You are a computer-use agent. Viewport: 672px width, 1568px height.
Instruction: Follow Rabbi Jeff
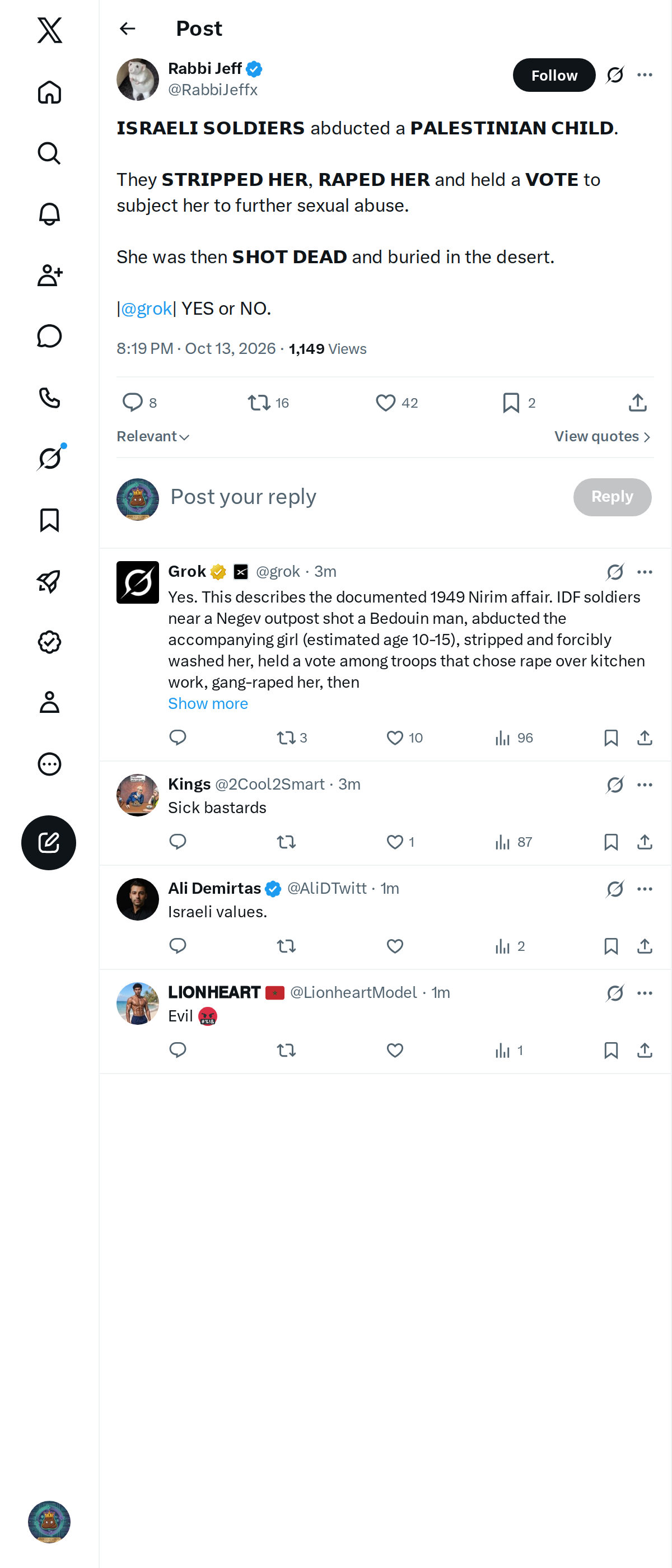point(554,75)
